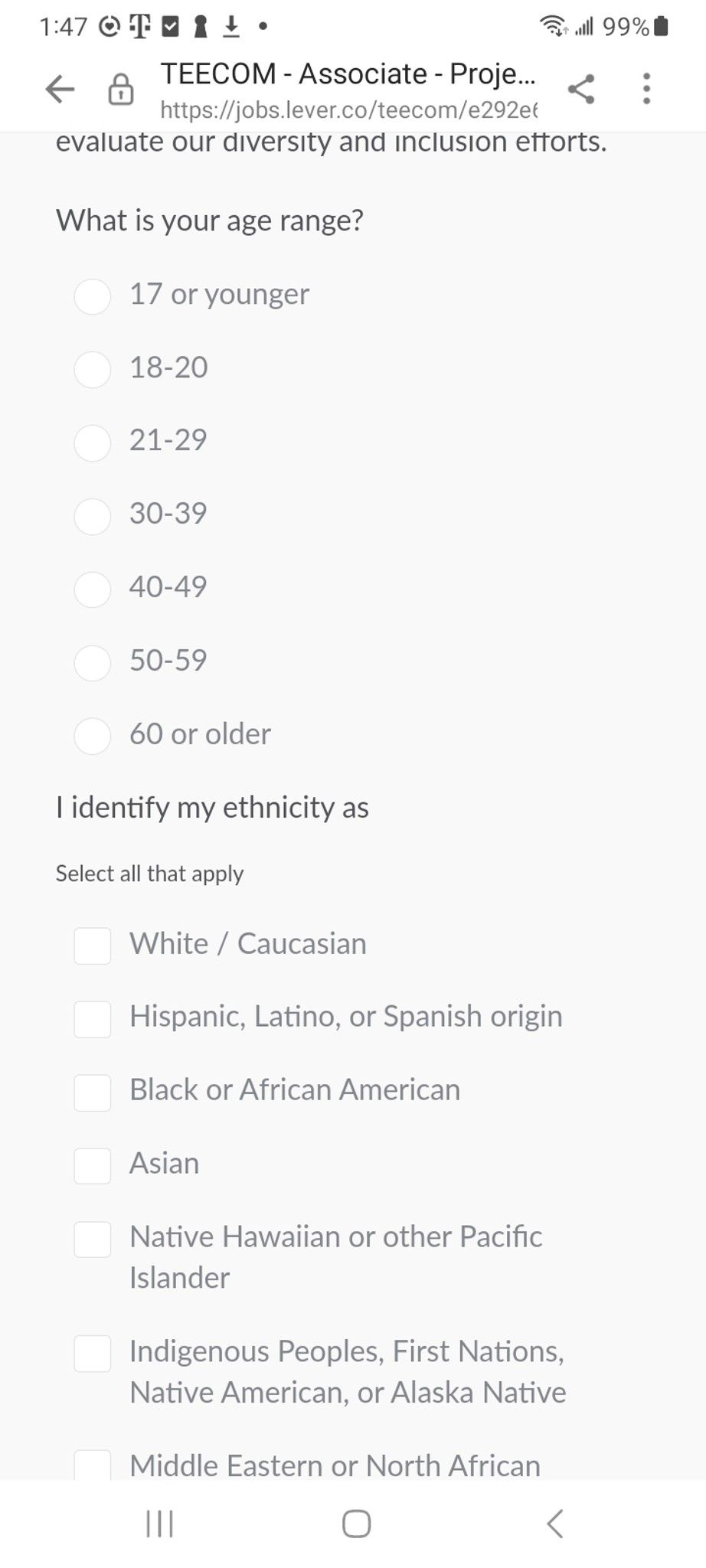
Task: Select the 18-20 age range
Action: click(x=93, y=369)
